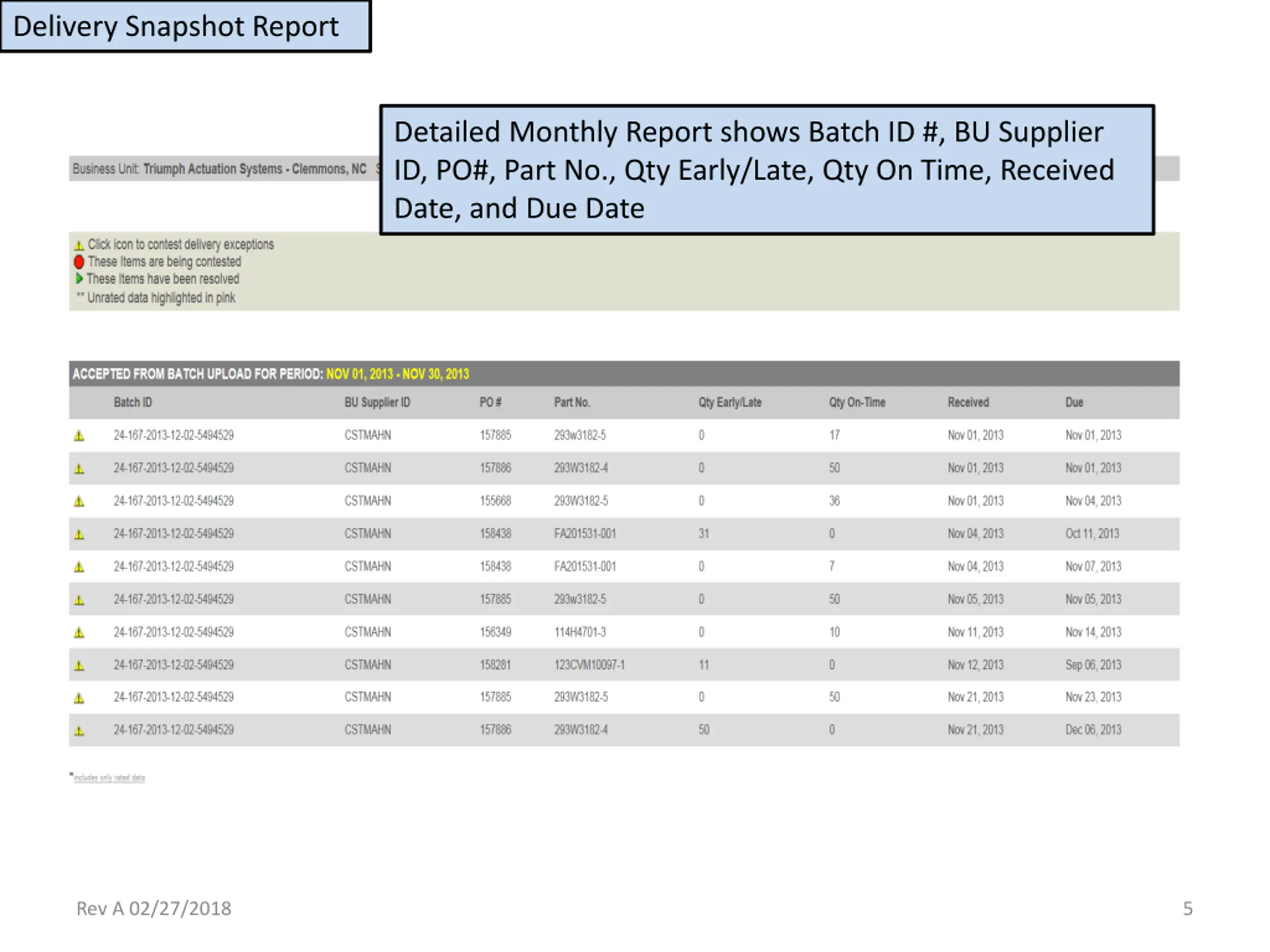This screenshot has width=1270, height=952.
Task: Contest delivery exception for PO 156349
Action: (x=79, y=633)
